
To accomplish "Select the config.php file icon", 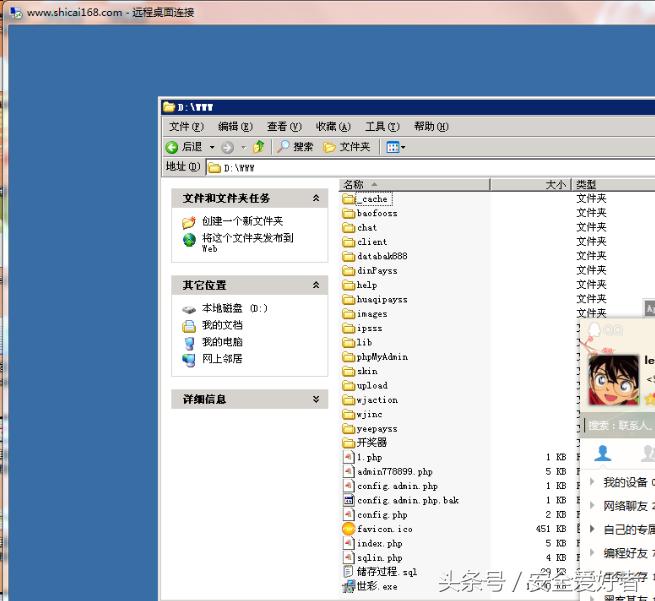I will [348, 515].
